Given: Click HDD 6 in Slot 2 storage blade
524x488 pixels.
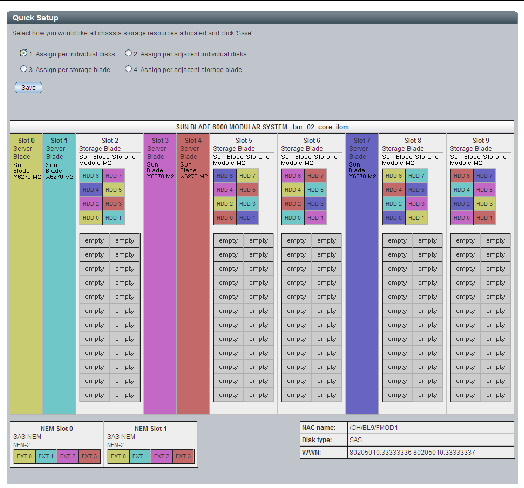Looking at the screenshot, I should [x=91, y=176].
